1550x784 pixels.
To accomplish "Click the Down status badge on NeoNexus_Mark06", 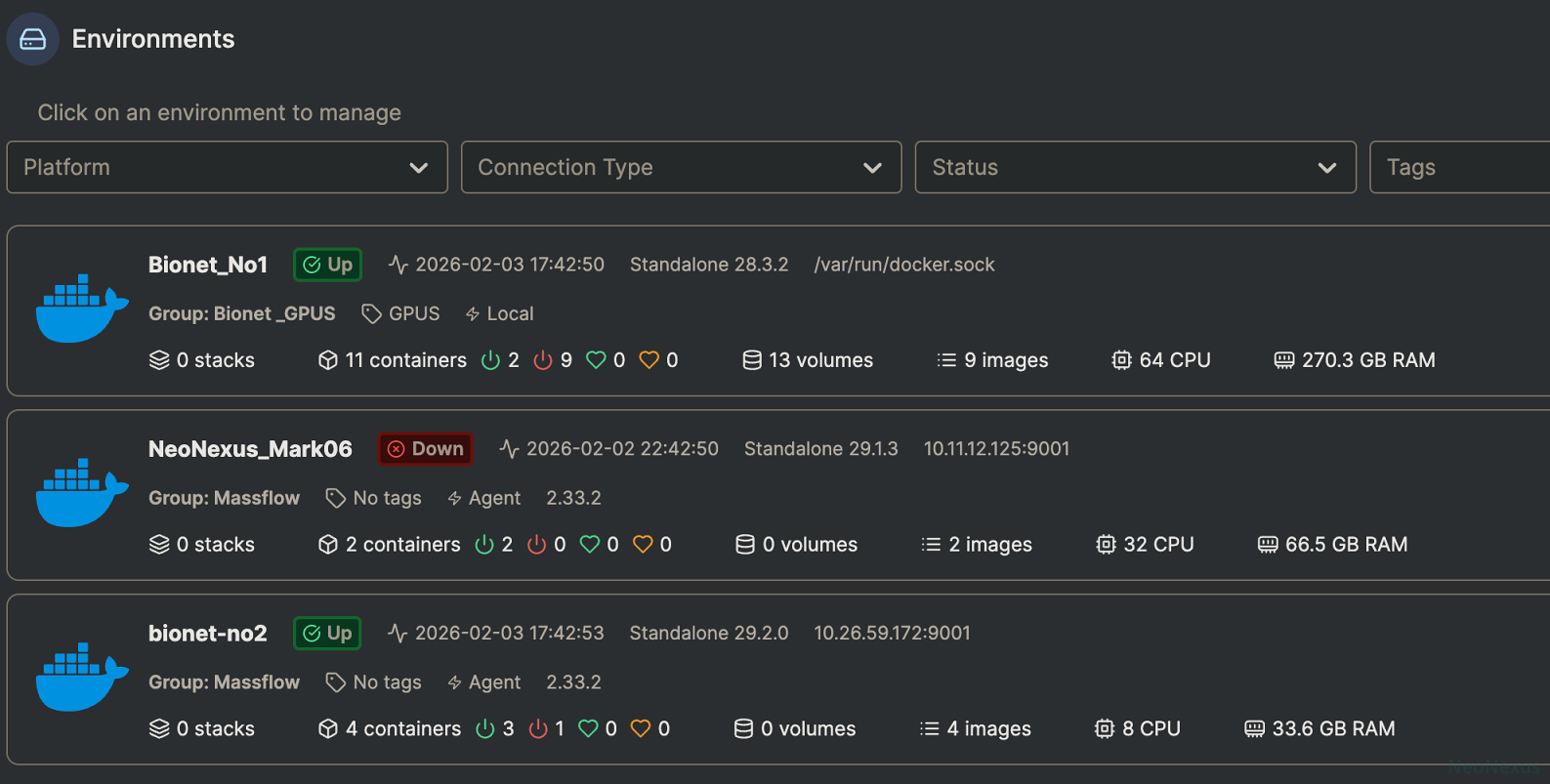I will 426,449.
